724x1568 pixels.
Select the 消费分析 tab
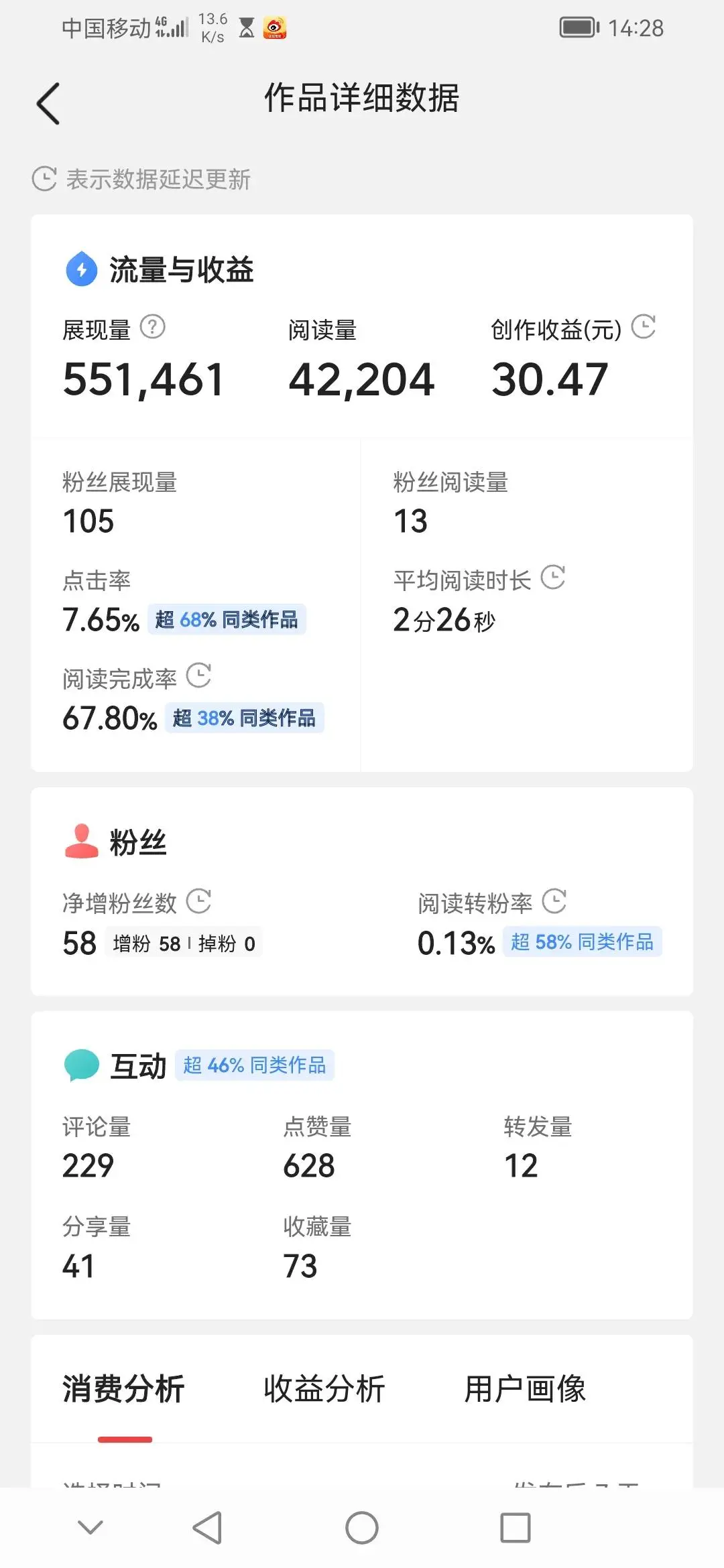(x=124, y=1389)
